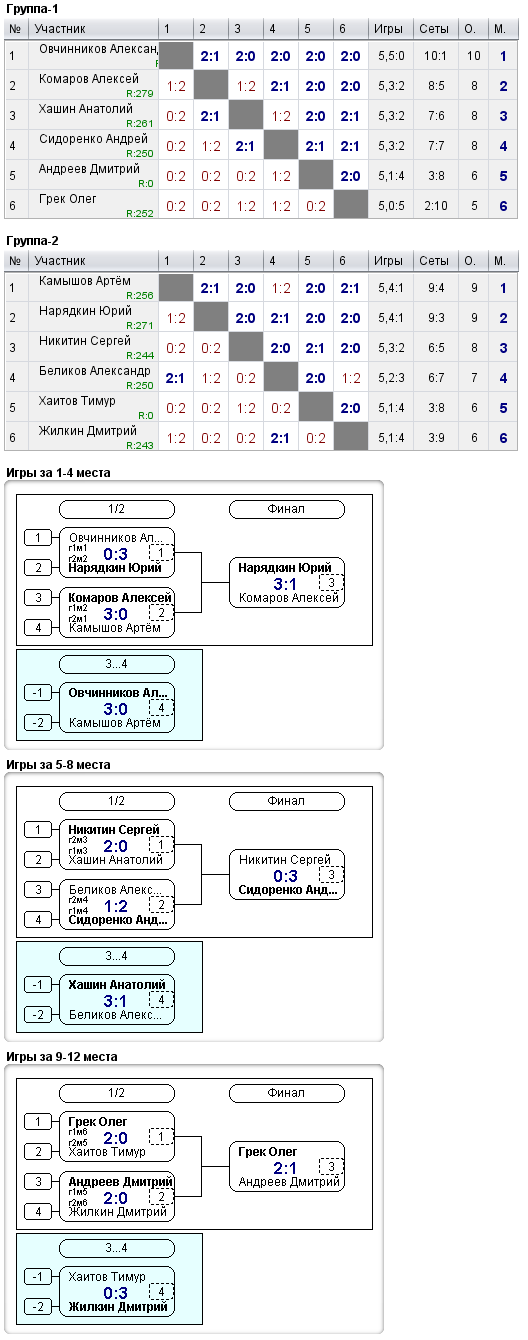
Task: Select the Финал header in 5-8 places
Action: coord(287,801)
